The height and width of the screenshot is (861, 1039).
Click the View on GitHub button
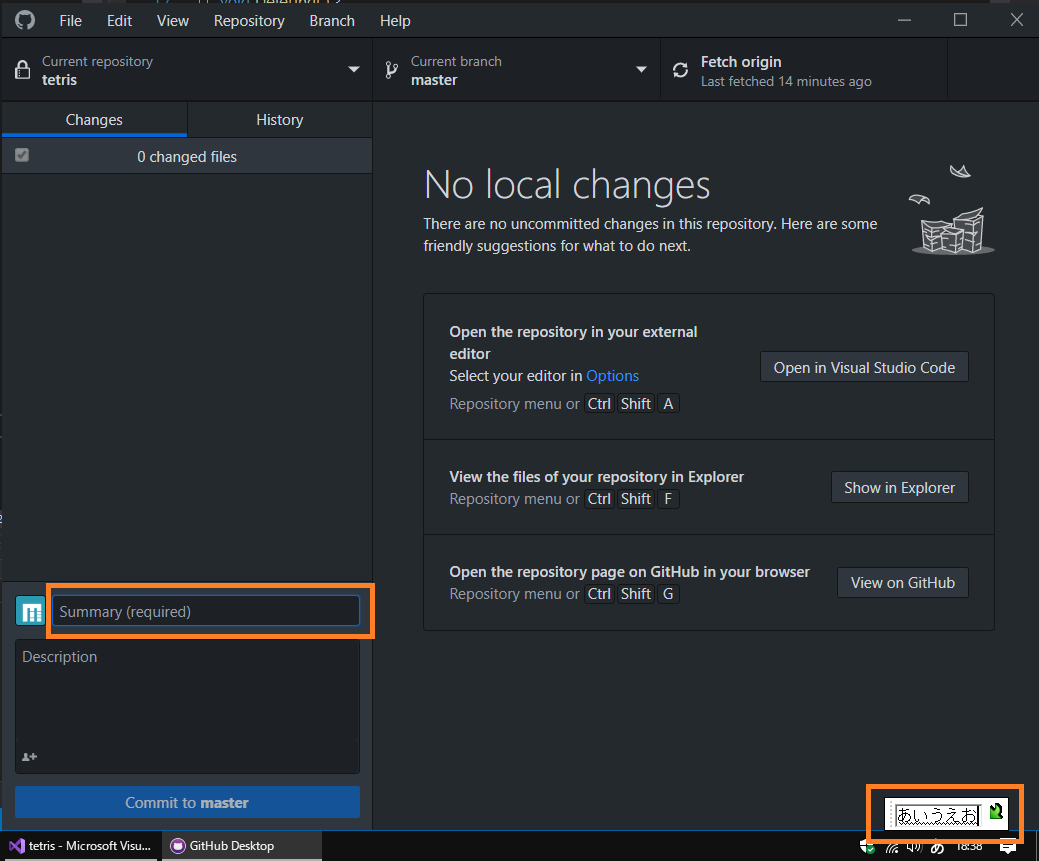coord(902,583)
